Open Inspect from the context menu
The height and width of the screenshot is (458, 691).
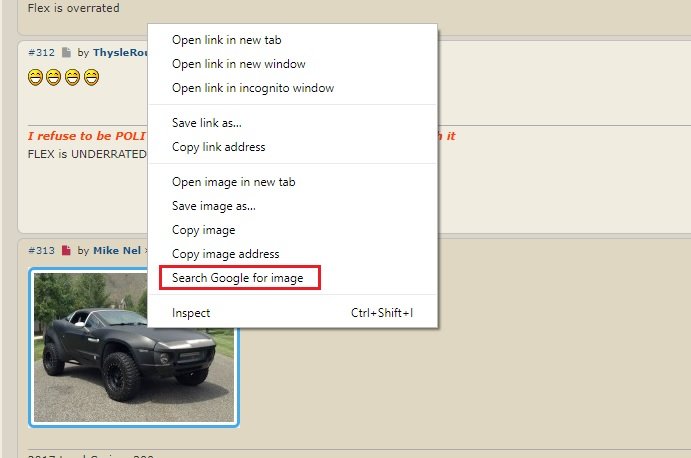click(x=293, y=313)
